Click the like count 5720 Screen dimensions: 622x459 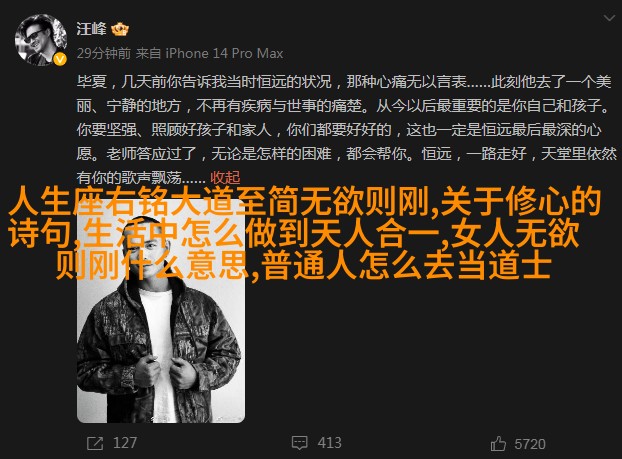pyautogui.click(x=530, y=444)
